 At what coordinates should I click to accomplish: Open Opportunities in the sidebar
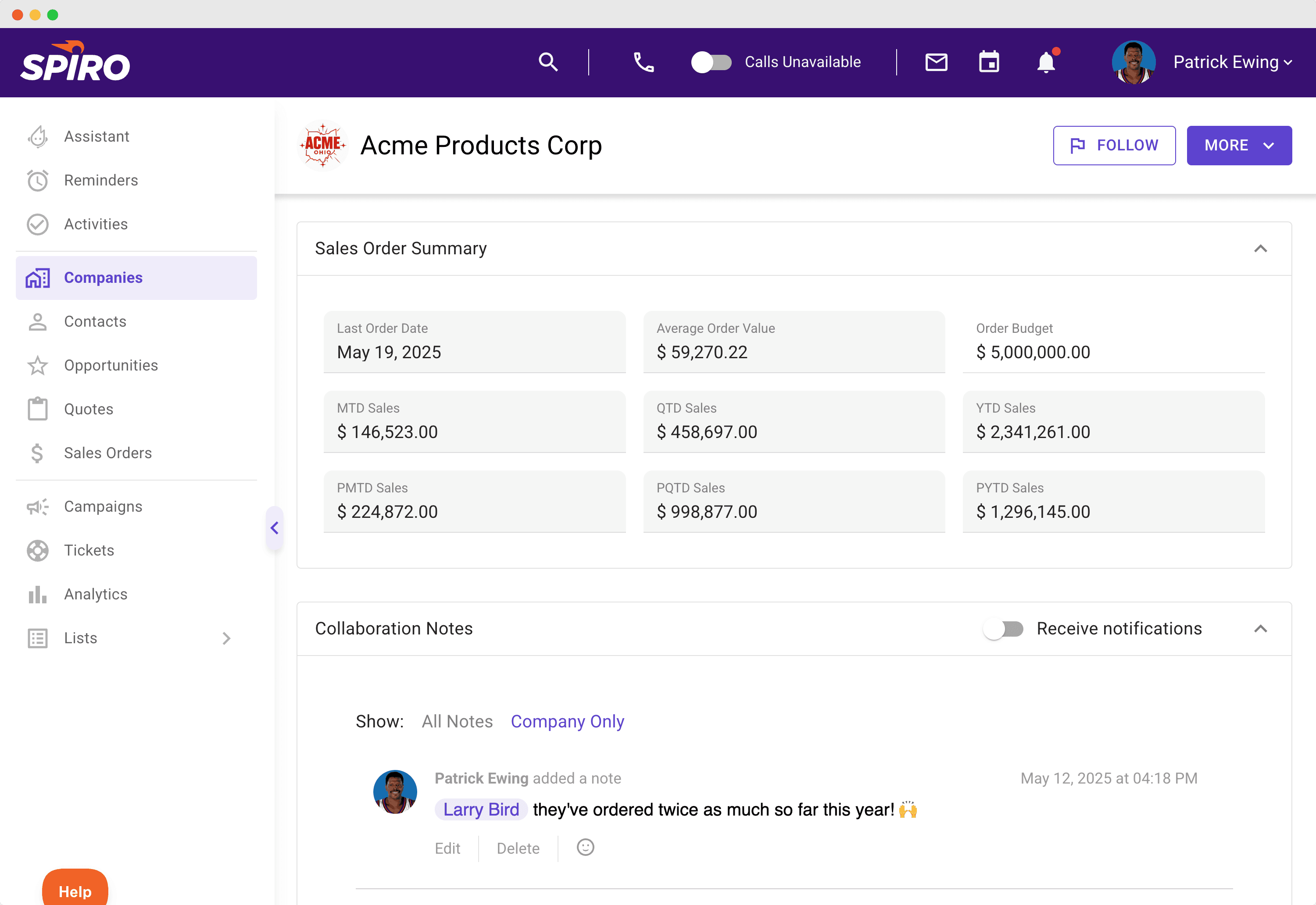pyautogui.click(x=136, y=365)
